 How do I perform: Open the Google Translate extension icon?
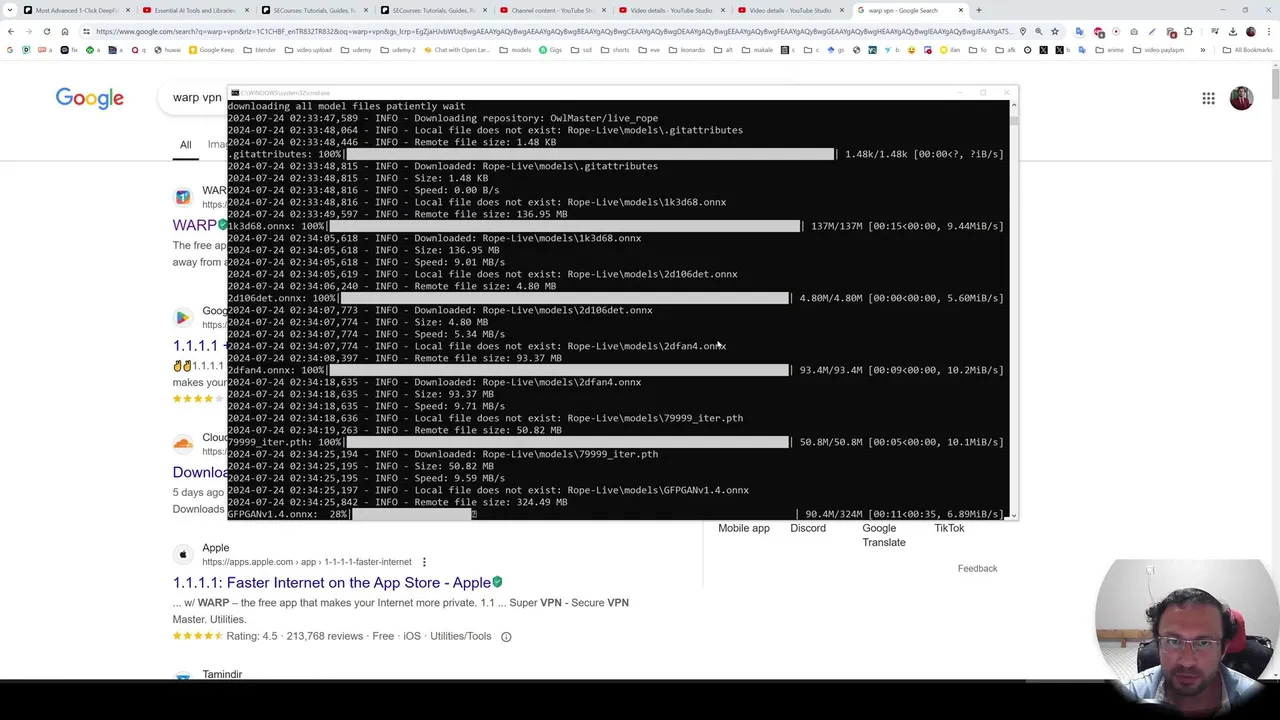point(1079,31)
